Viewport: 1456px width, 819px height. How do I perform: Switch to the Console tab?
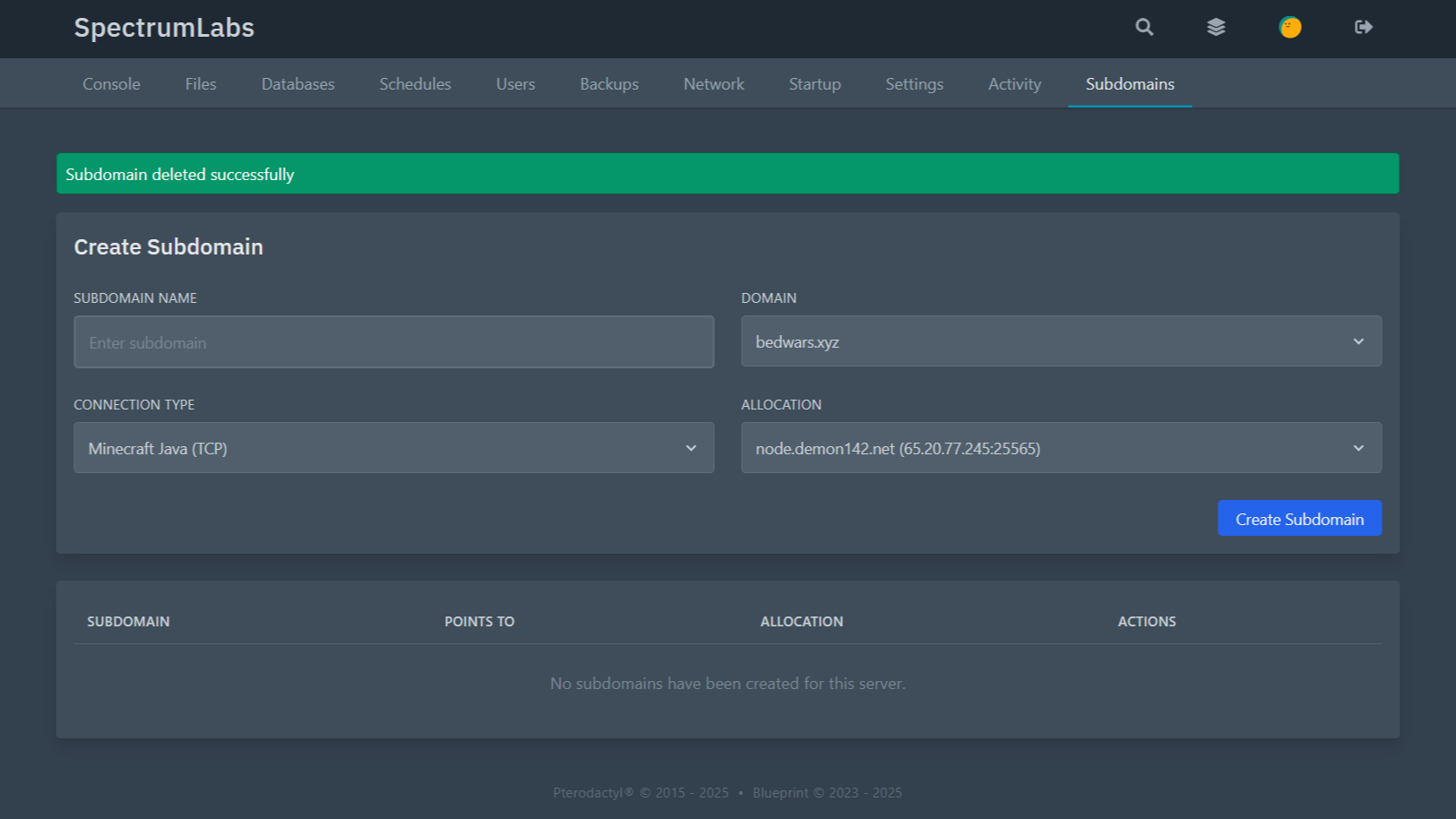tap(111, 84)
